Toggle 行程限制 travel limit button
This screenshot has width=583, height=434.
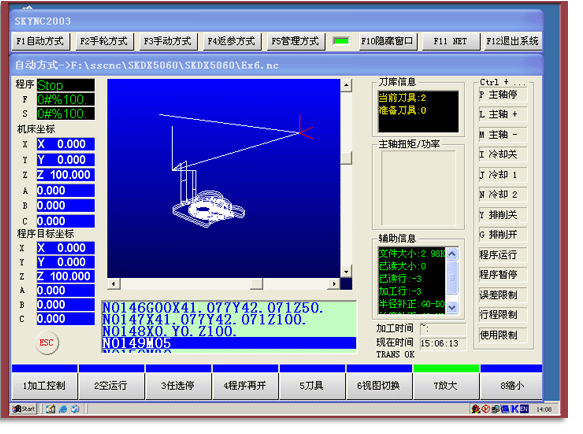(x=502, y=315)
